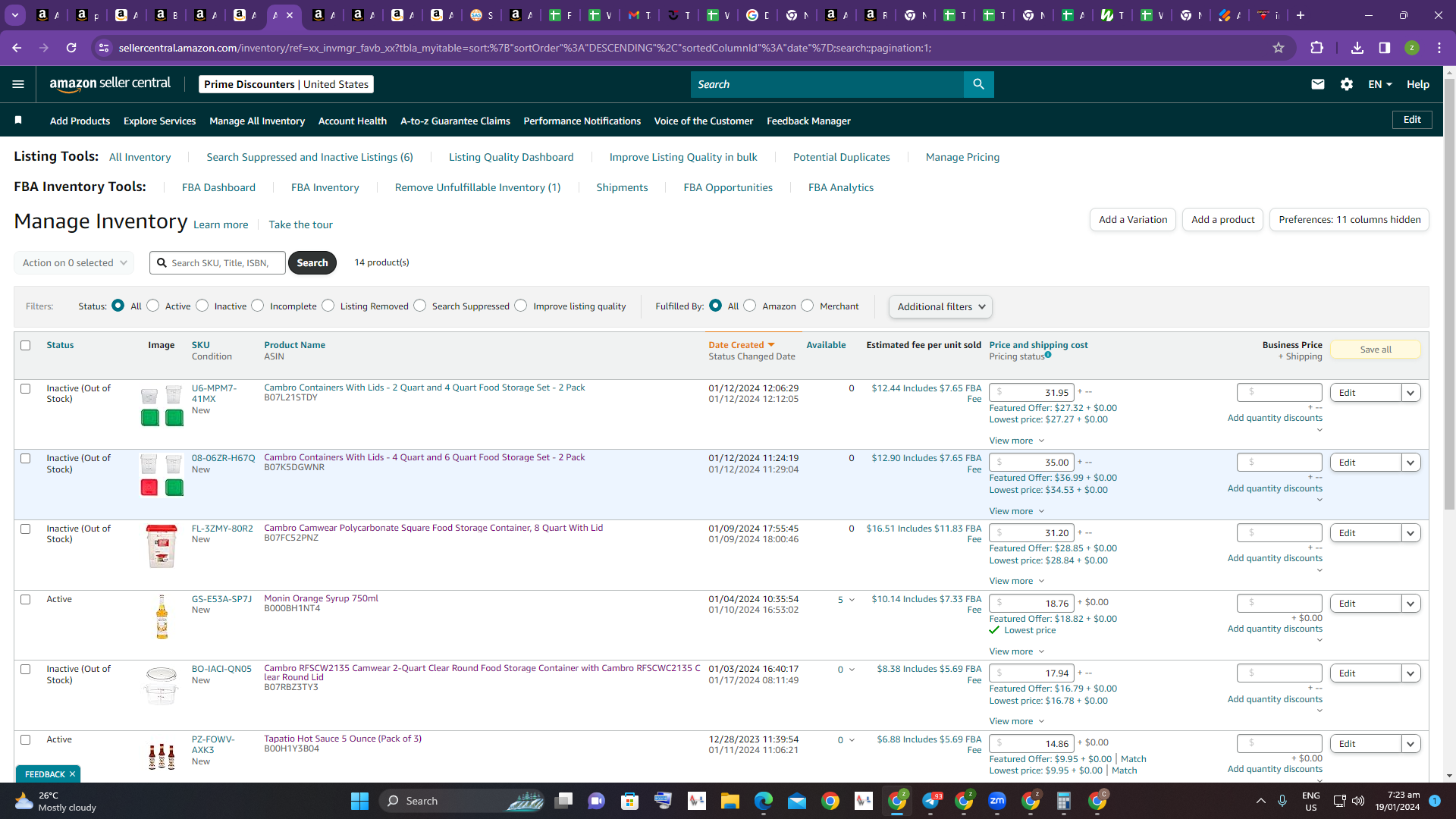Toggle the browser side panel icon
The height and width of the screenshot is (819, 1456).
pyautogui.click(x=1385, y=48)
